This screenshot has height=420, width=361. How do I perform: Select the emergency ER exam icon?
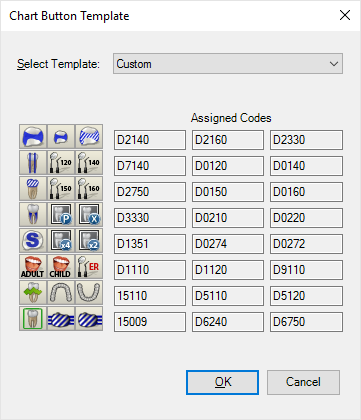coord(89,267)
